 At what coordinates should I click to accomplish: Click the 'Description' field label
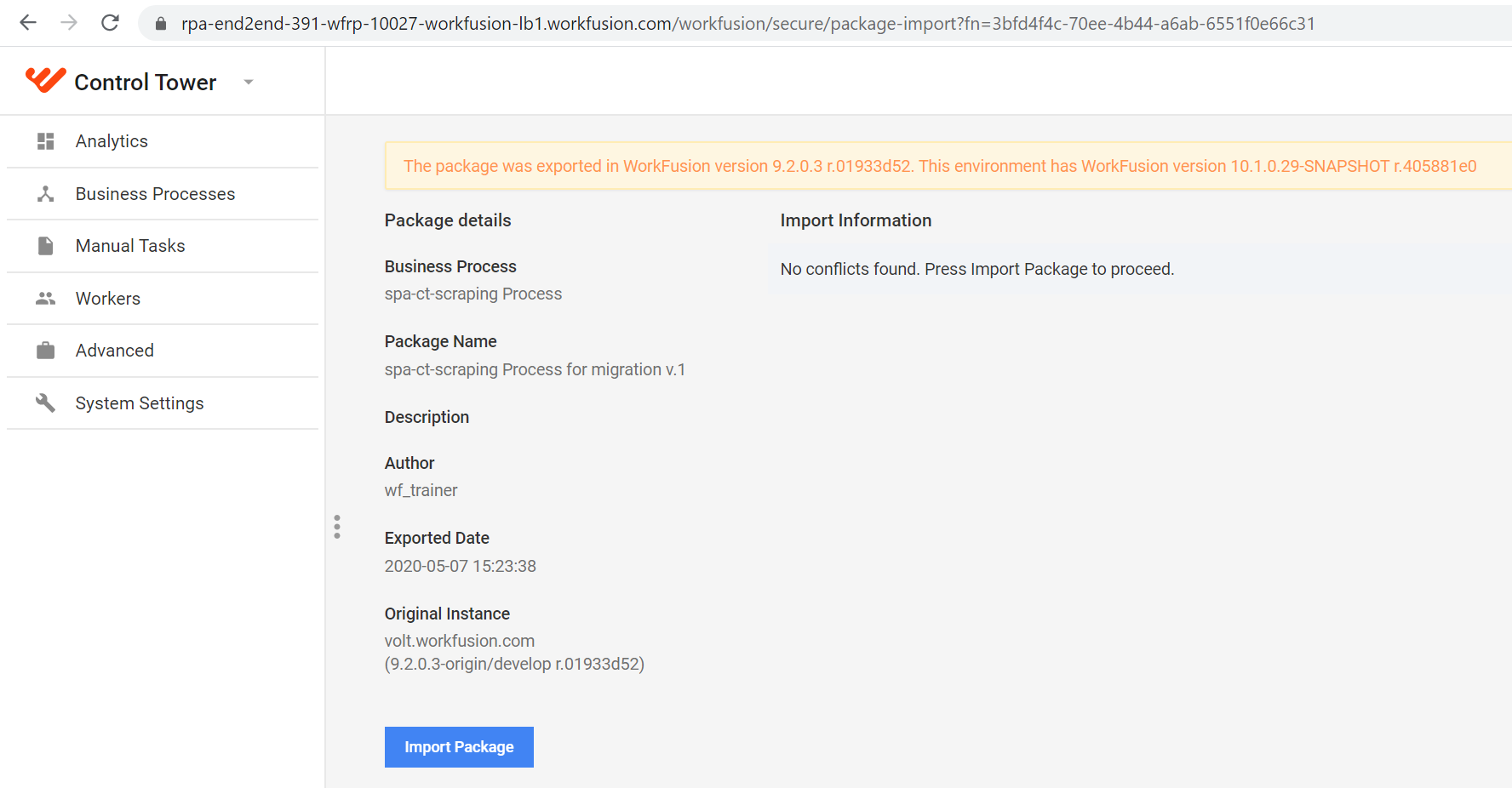pyautogui.click(x=427, y=417)
